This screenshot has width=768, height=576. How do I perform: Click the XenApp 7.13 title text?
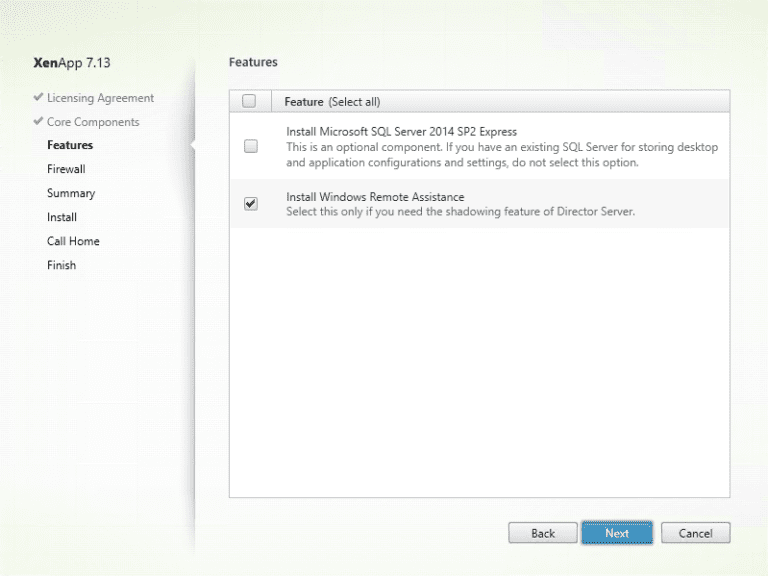point(72,63)
